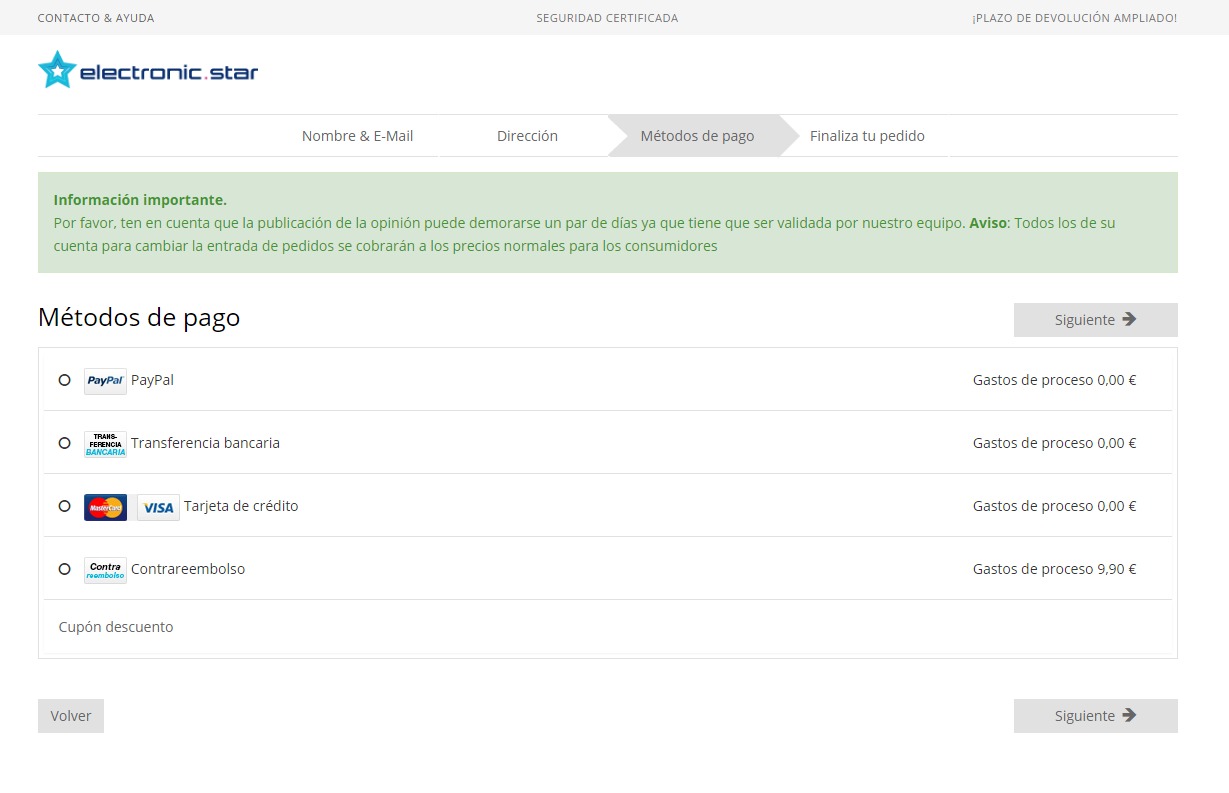The height and width of the screenshot is (793, 1229).
Task: Click the electronic.star logo
Action: 148,70
